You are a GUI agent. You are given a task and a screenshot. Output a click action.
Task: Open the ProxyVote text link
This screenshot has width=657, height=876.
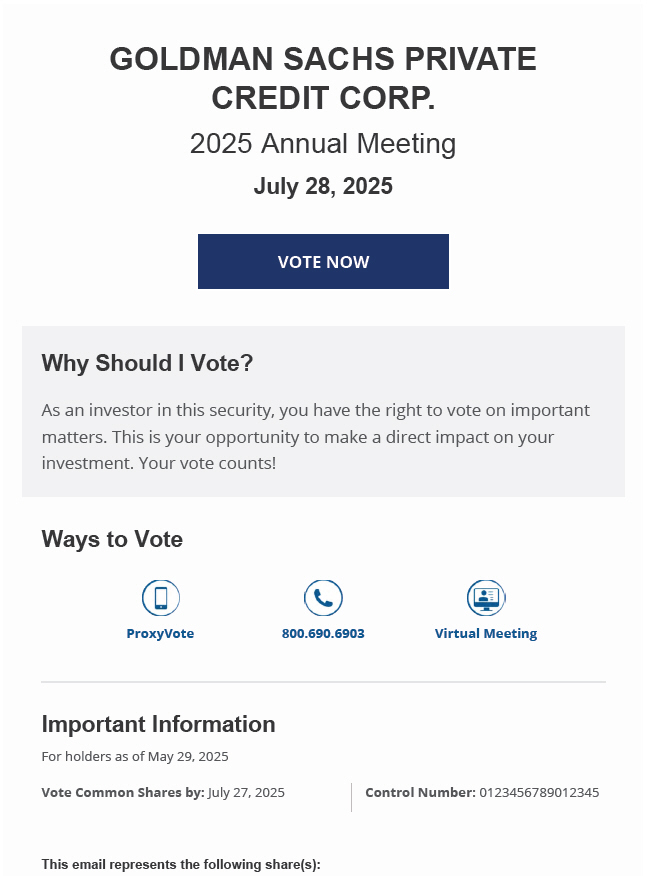pos(160,634)
